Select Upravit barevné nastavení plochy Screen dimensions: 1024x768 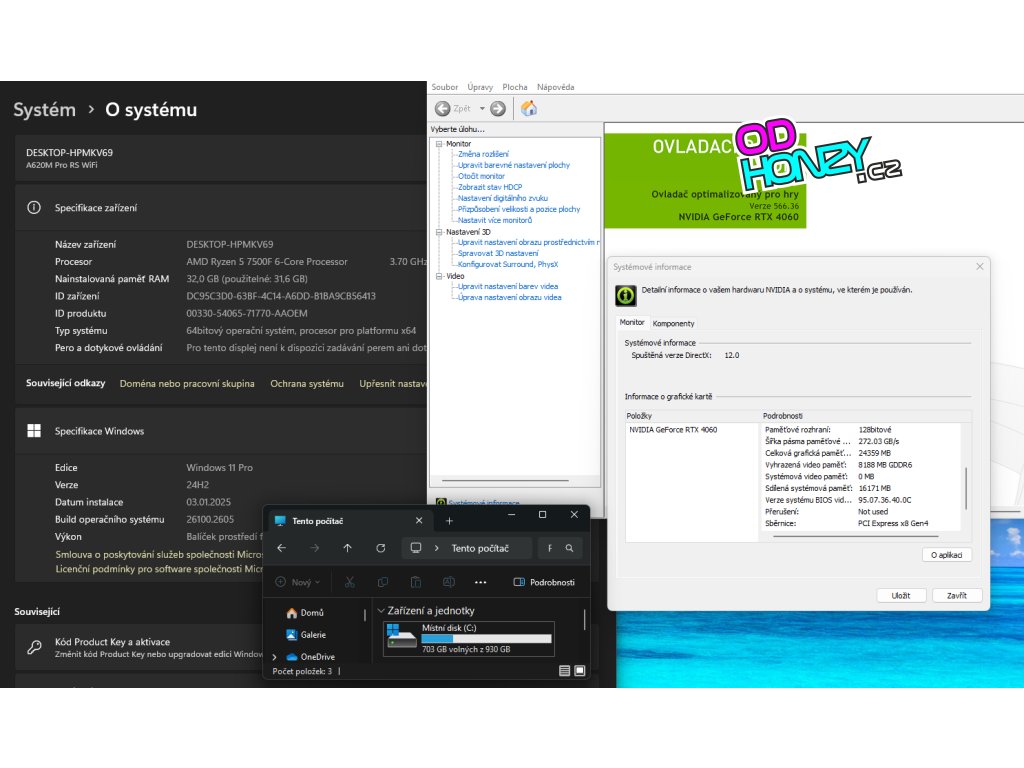[513, 165]
